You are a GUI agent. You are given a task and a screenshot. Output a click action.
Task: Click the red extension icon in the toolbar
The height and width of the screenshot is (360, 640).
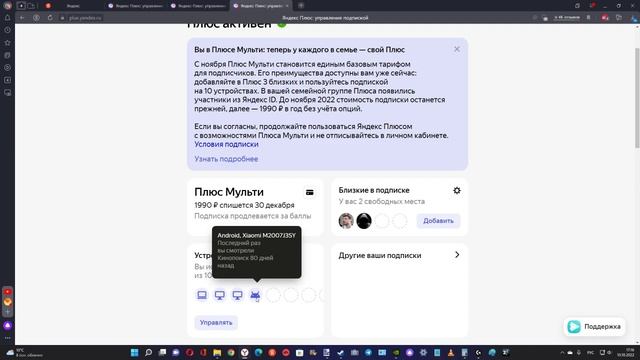coord(605,18)
